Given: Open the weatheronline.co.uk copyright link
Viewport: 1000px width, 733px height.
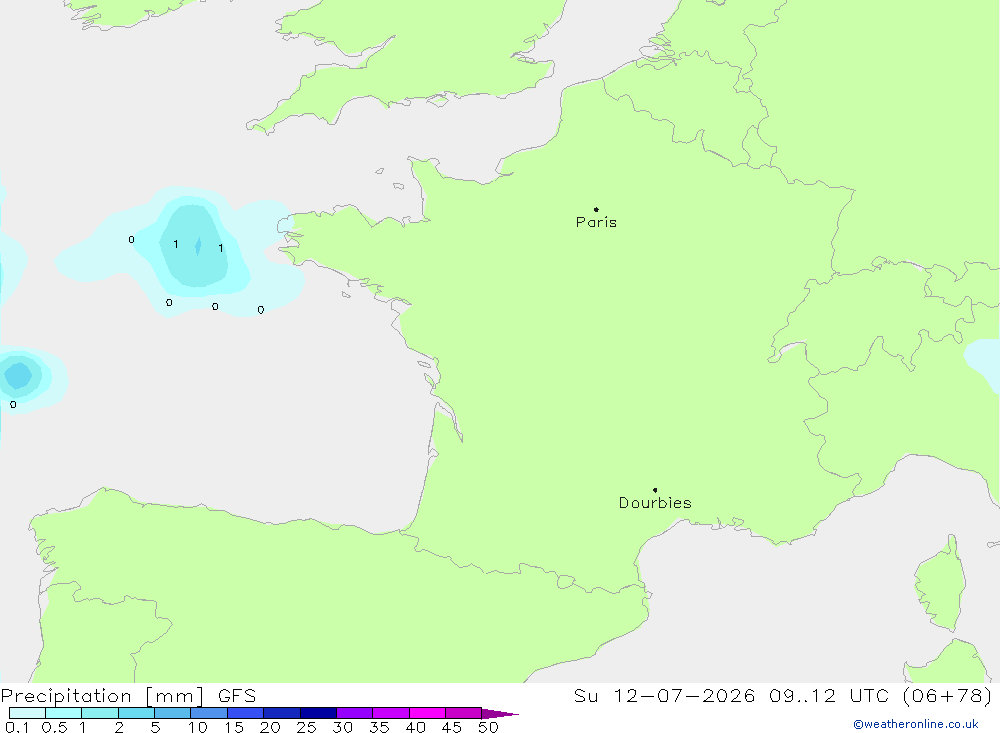Looking at the screenshot, I should coord(916,724).
